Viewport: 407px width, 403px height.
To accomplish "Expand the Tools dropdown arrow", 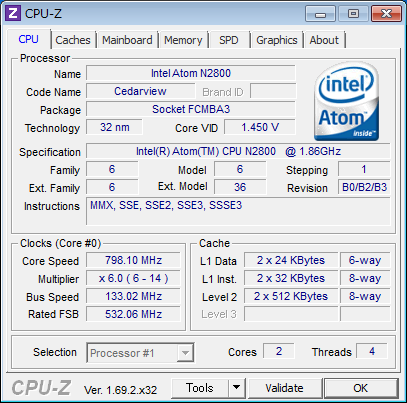I will tap(237, 388).
